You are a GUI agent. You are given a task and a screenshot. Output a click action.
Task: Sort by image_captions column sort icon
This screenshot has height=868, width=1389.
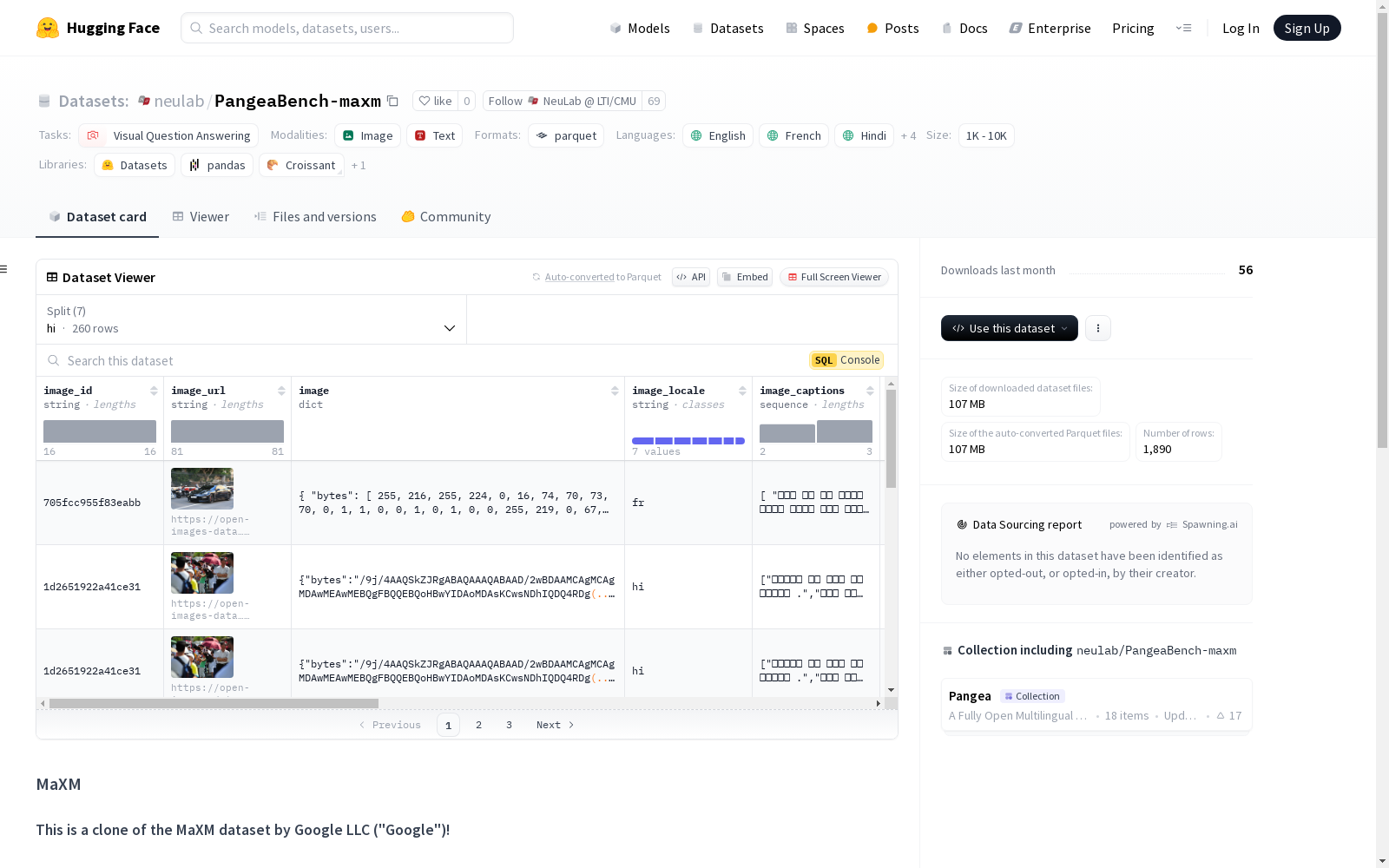click(x=870, y=391)
